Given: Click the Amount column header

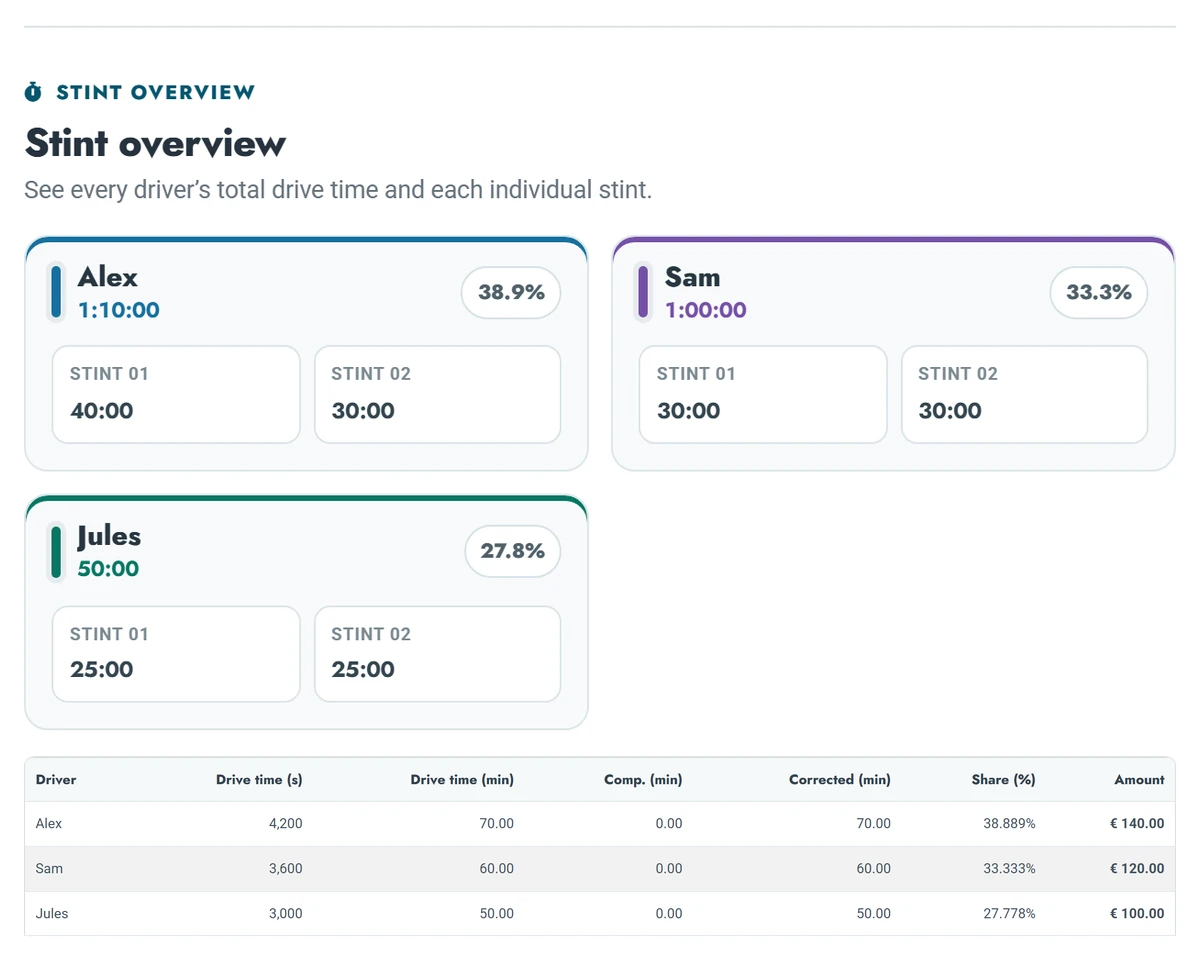Looking at the screenshot, I should [1140, 780].
